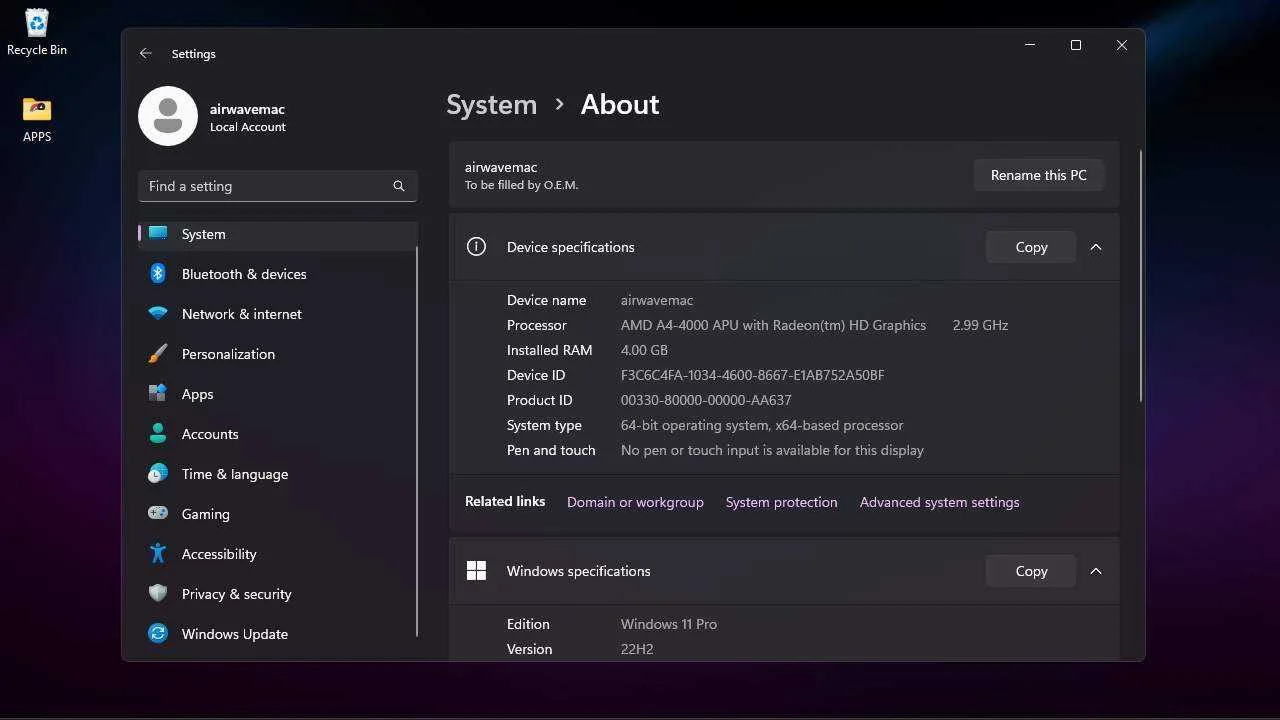This screenshot has height=720, width=1280.
Task: Click the Apps icon in sidebar
Action: [158, 394]
